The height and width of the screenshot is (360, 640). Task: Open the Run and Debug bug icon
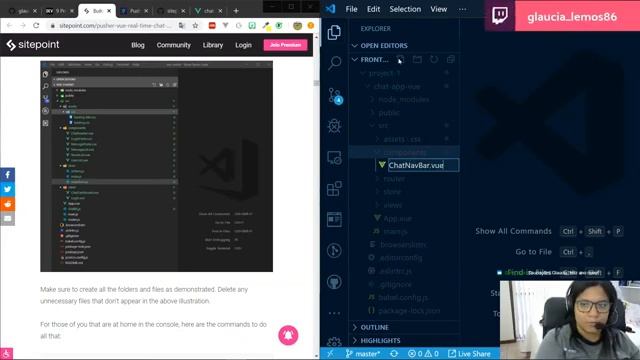334,126
